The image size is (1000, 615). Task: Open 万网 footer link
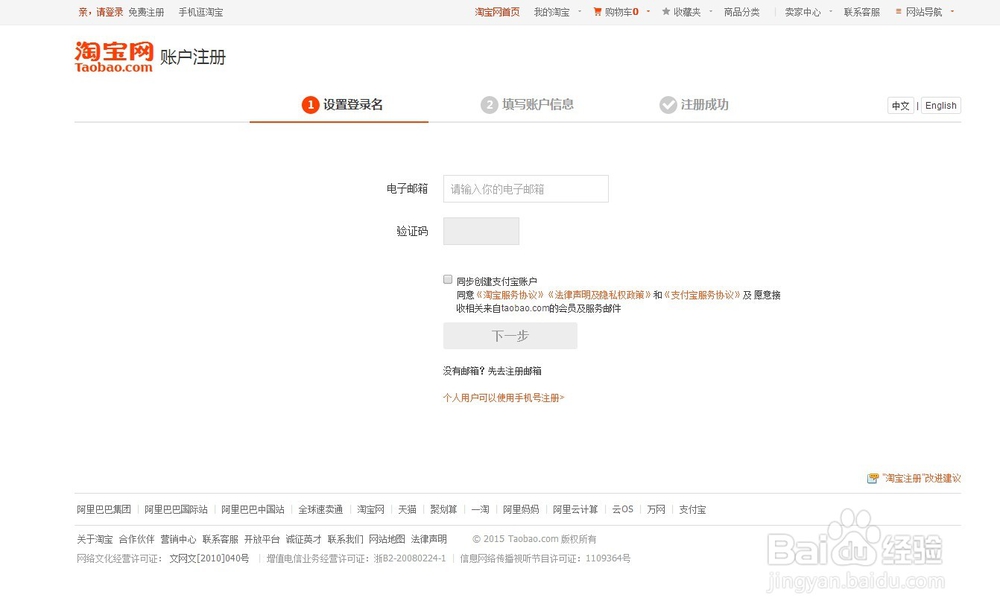[x=656, y=509]
